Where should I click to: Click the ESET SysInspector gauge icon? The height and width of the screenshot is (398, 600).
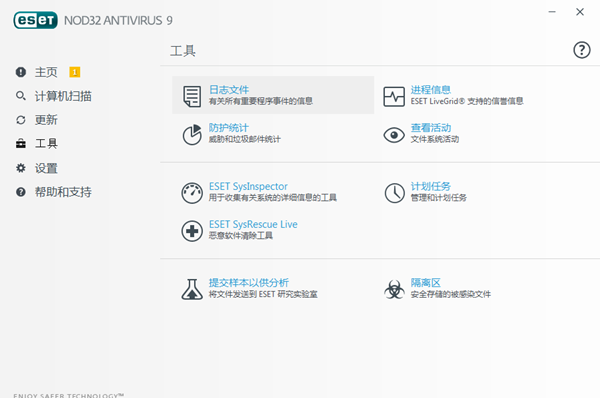(192, 193)
